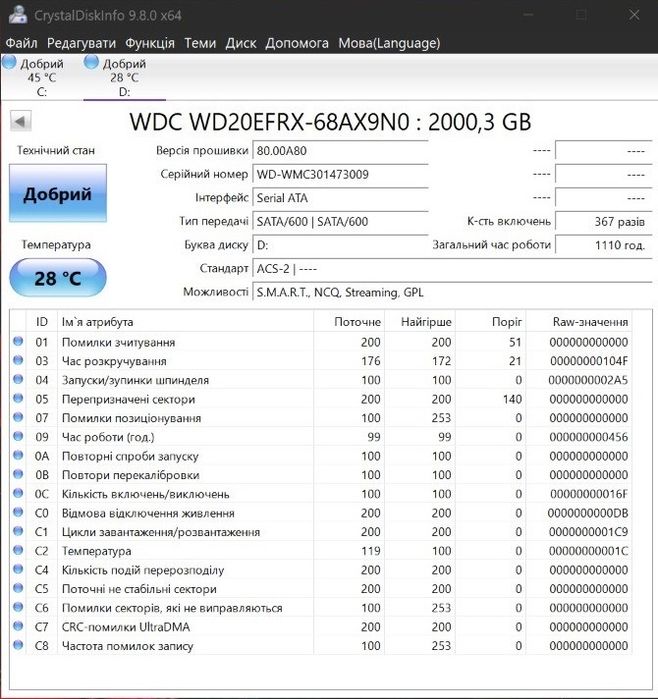Click the Serial ATA interface field
Screen dimensions: 658x699
pyautogui.click(x=340, y=198)
